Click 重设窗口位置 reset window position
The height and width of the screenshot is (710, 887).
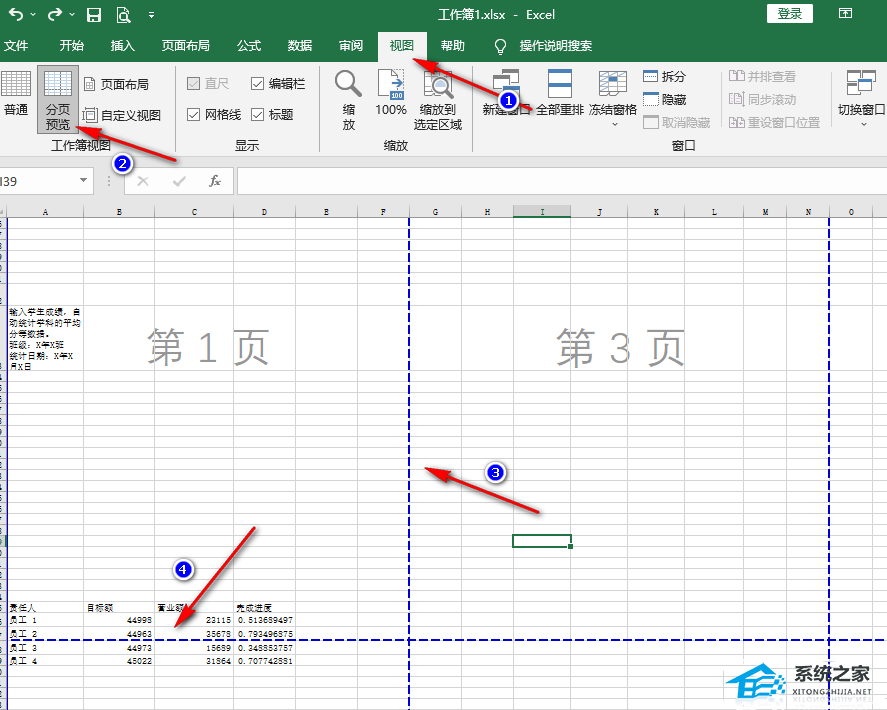(774, 123)
